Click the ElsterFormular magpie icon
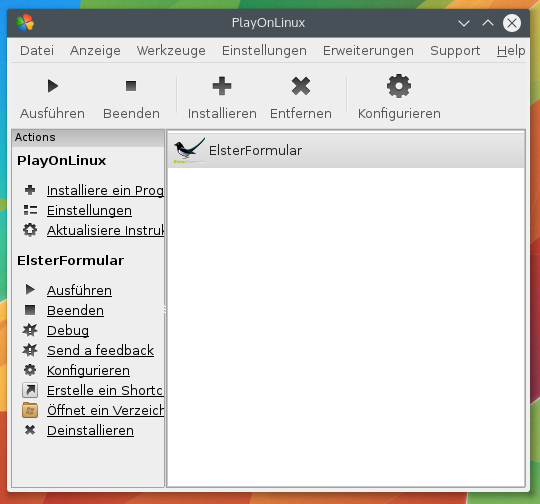 click(189, 151)
